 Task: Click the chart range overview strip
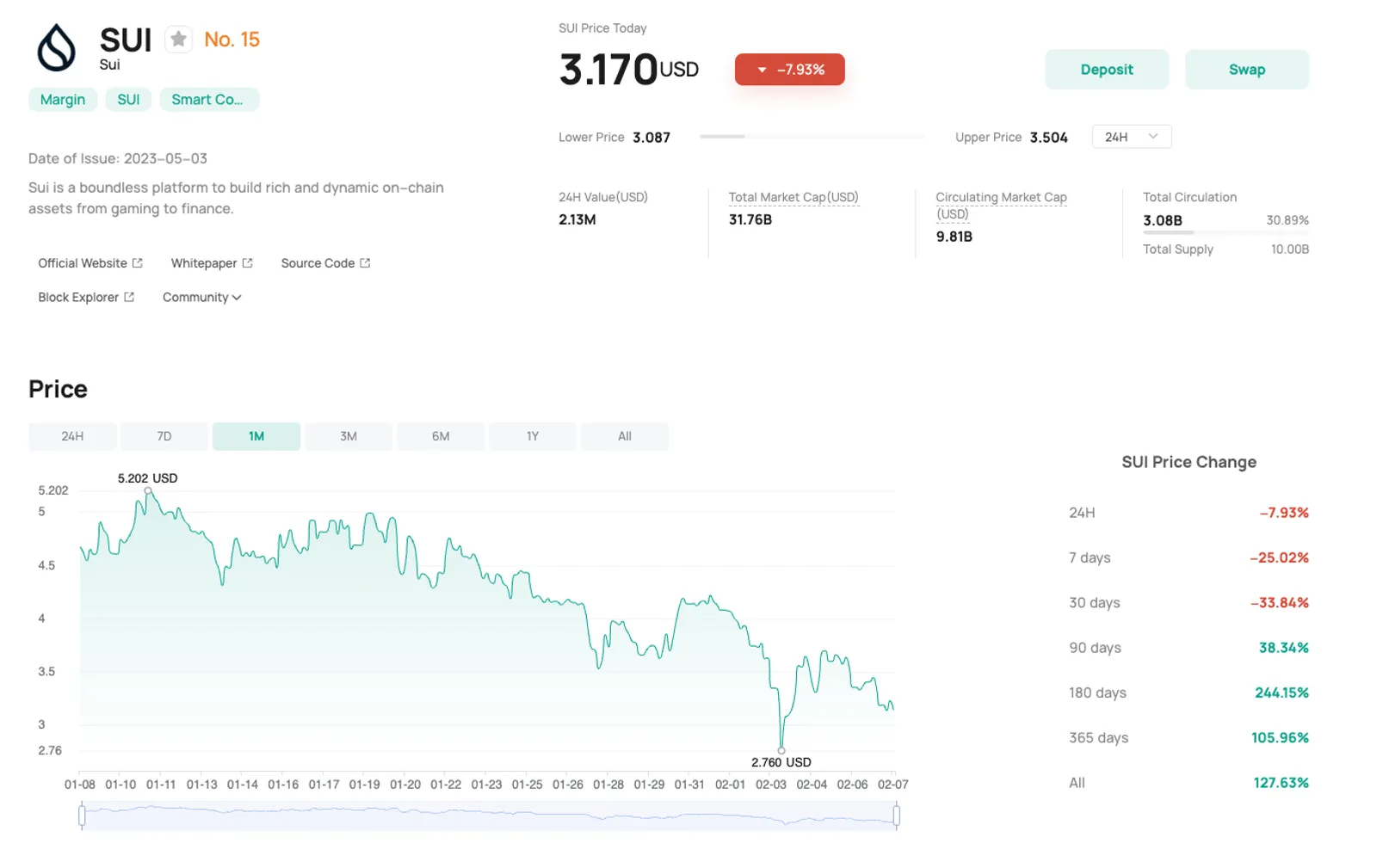489,816
